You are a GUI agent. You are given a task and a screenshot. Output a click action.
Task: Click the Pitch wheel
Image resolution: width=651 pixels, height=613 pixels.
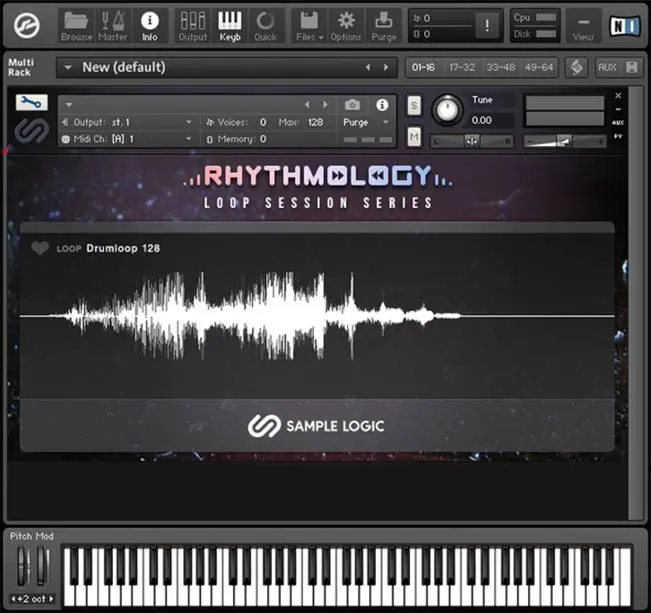pyautogui.click(x=22, y=566)
